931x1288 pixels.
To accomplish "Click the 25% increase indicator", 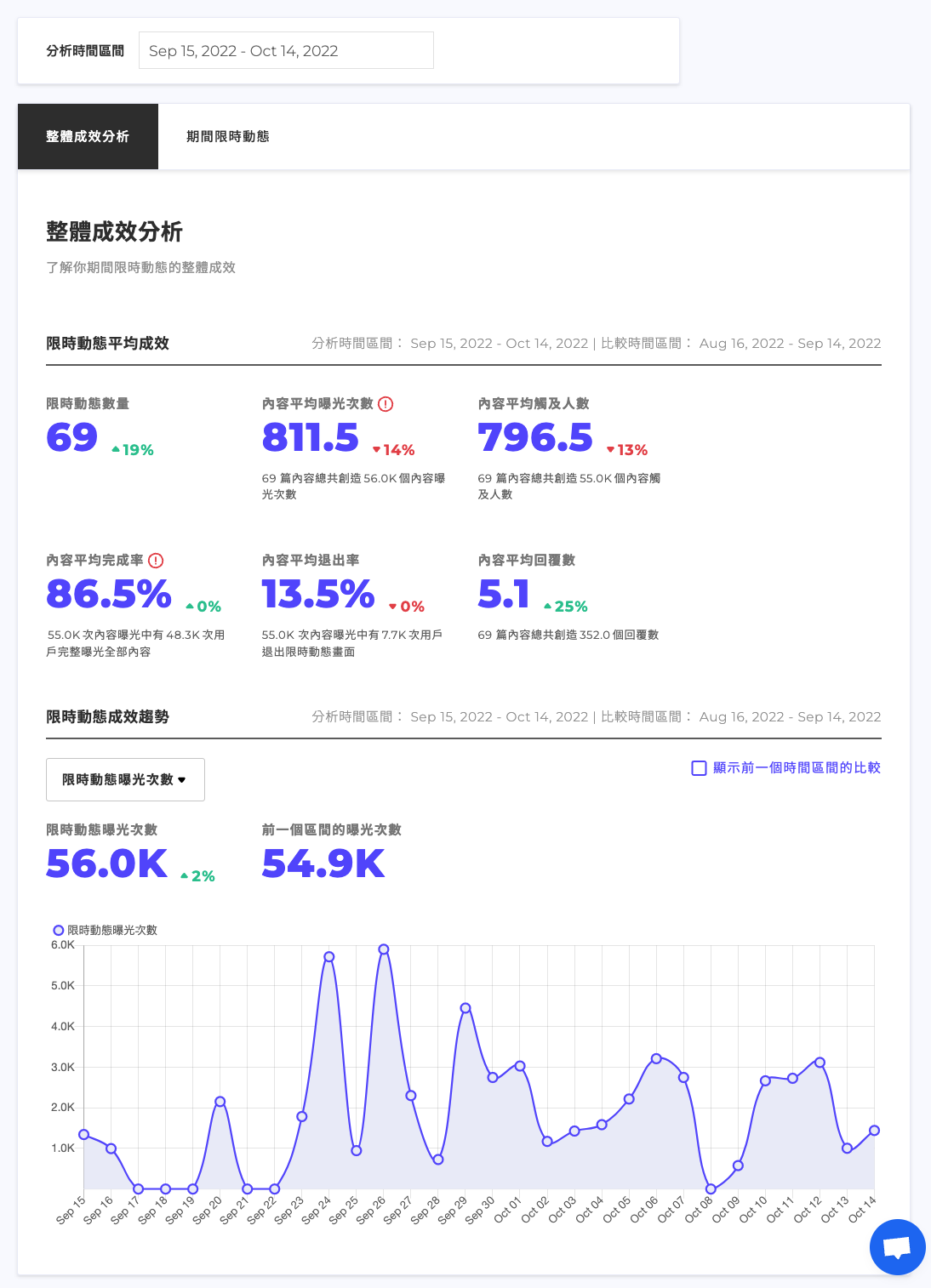I will point(566,607).
